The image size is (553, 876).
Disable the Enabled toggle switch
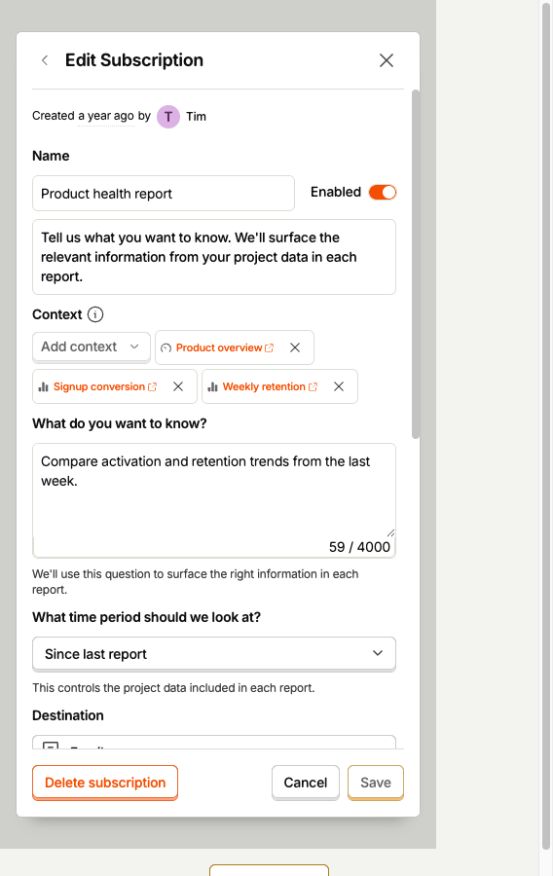[383, 192]
